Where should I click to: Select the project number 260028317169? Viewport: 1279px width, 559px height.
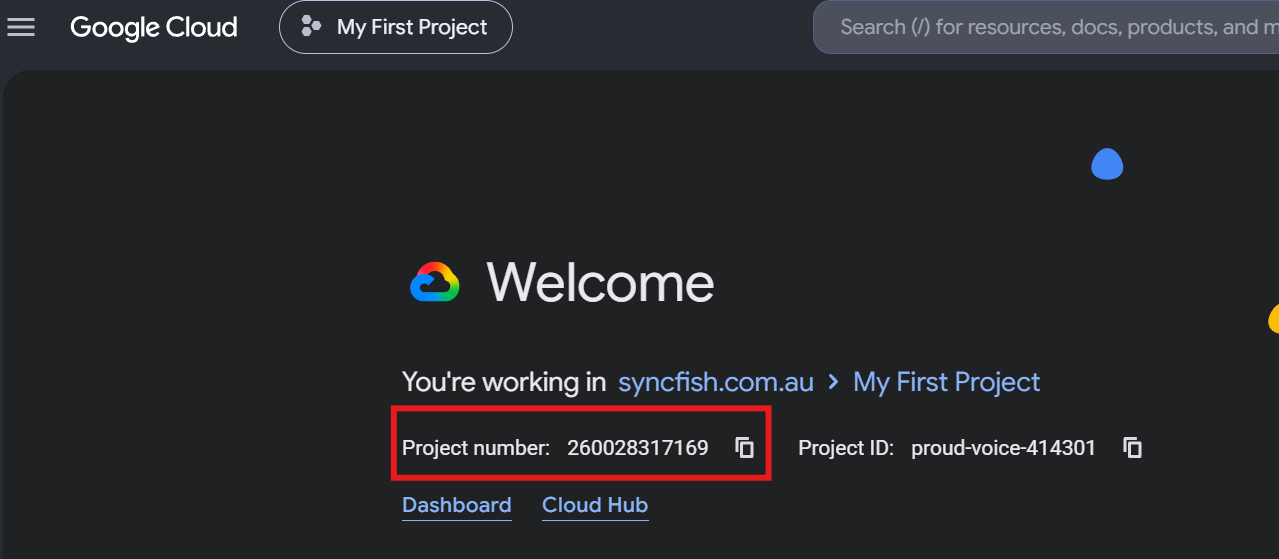tap(638, 448)
